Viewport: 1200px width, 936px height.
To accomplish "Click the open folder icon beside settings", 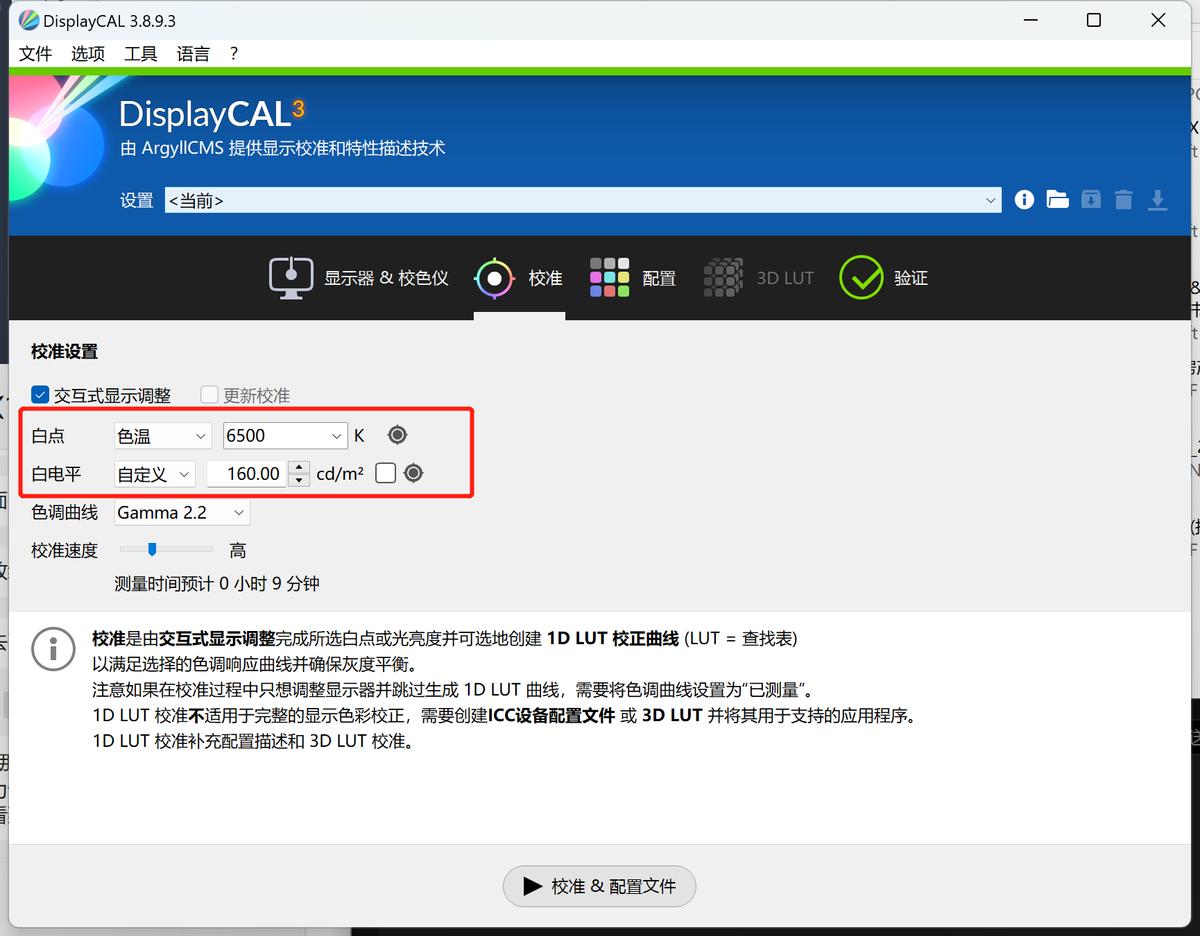I will tap(1057, 199).
